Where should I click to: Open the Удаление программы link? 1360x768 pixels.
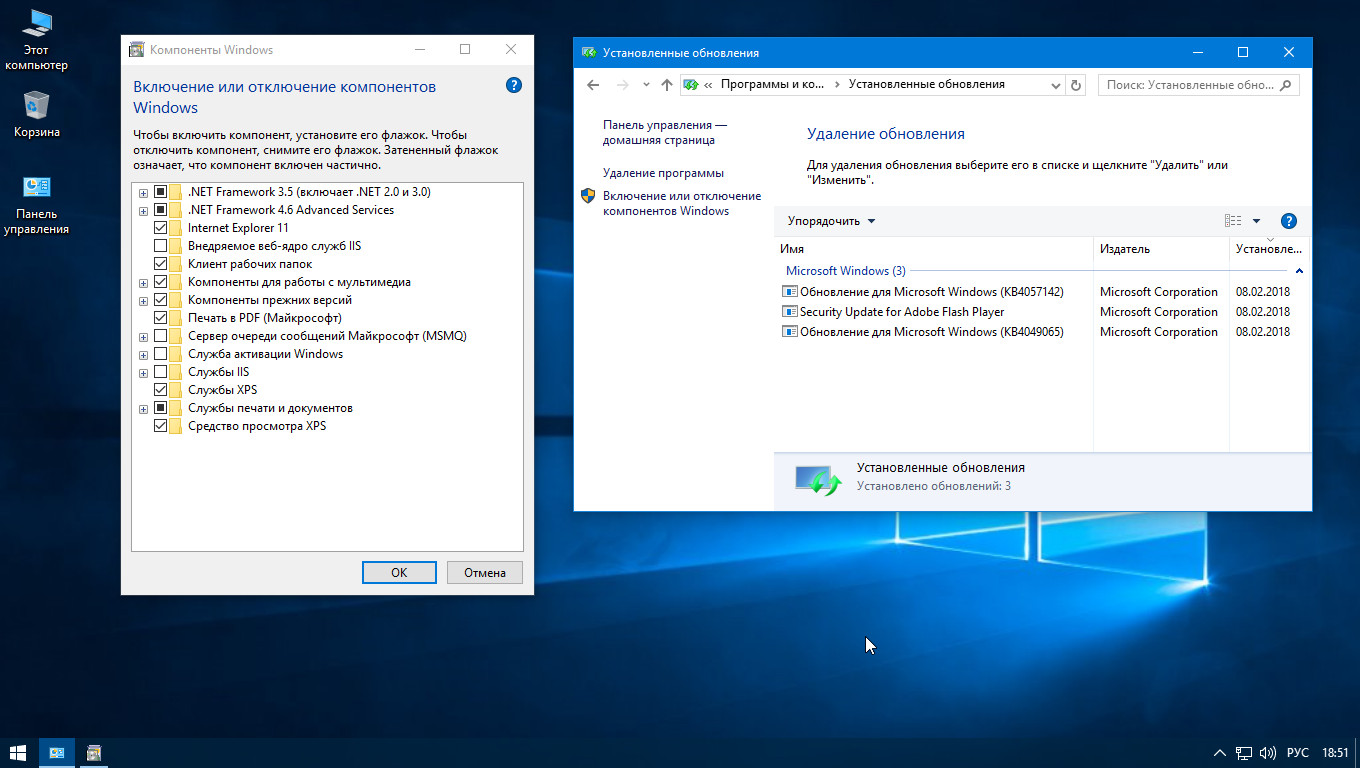tap(663, 173)
